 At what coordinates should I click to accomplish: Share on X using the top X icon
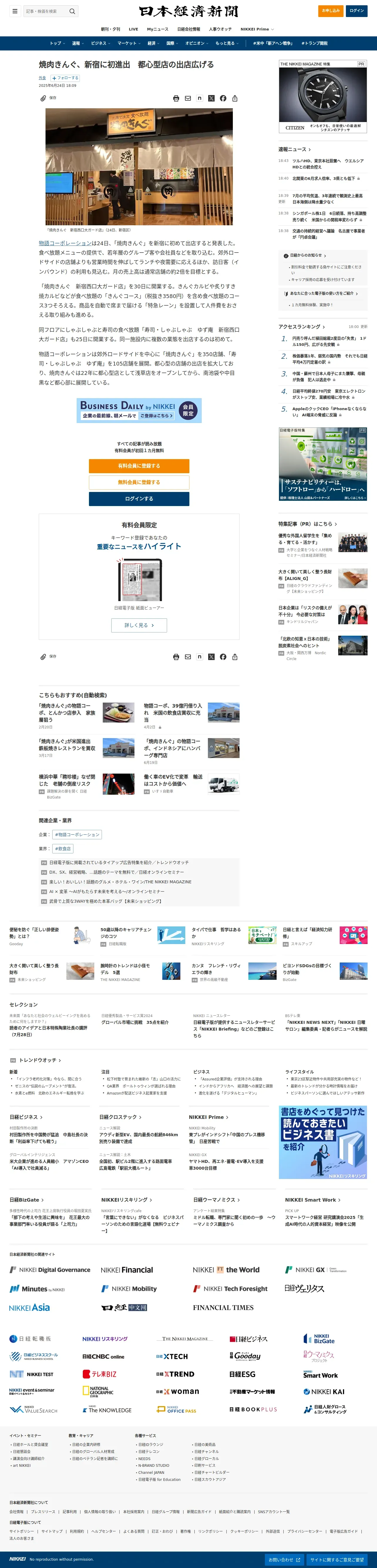pos(211,98)
